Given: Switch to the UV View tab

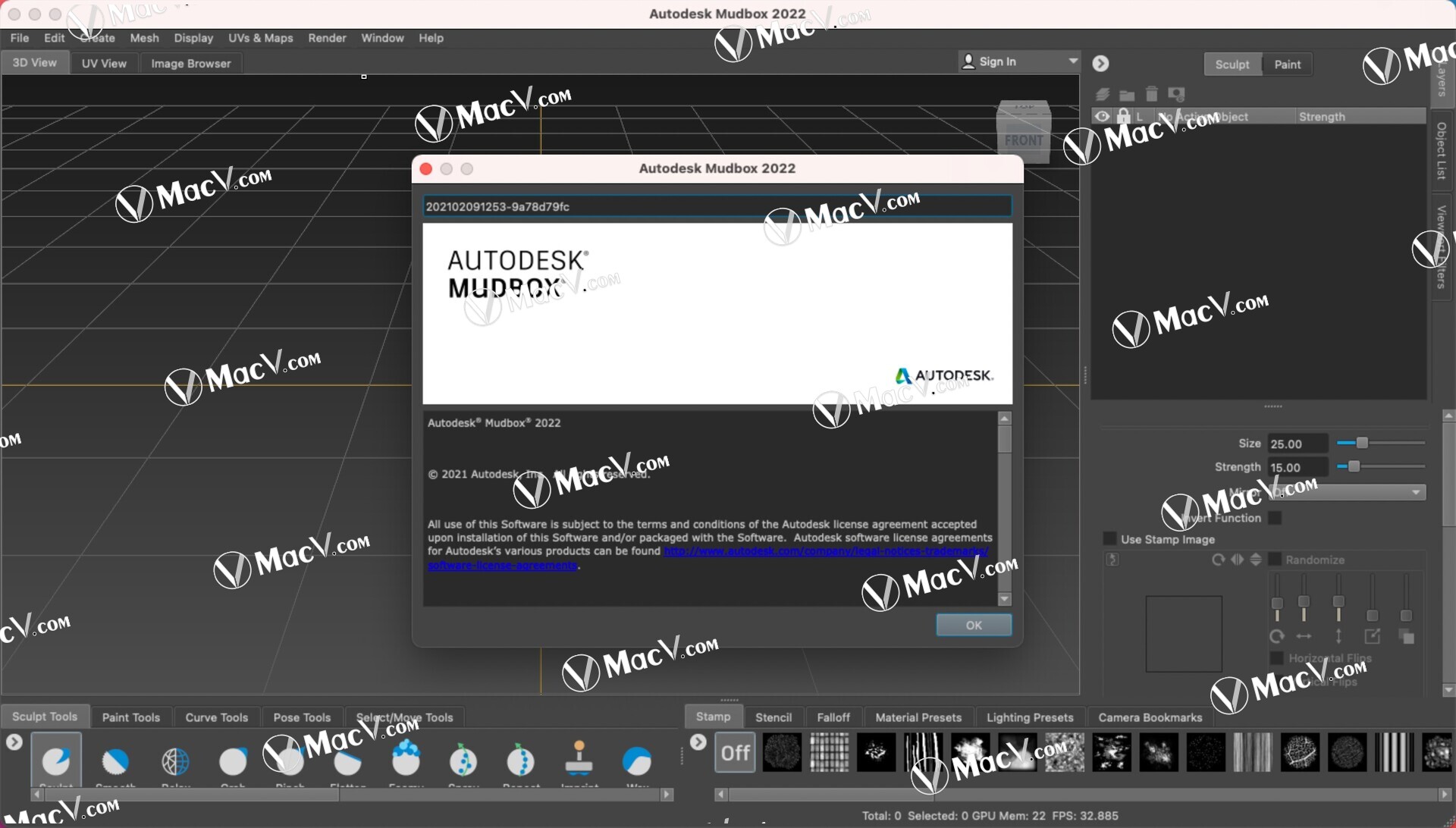Looking at the screenshot, I should pyautogui.click(x=104, y=64).
